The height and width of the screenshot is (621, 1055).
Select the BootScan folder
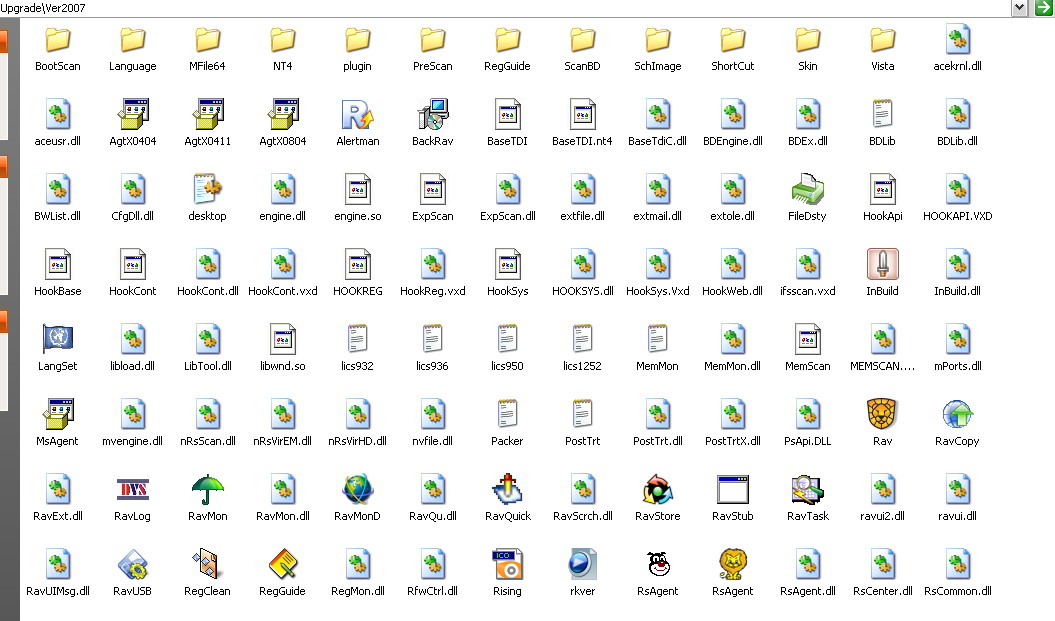pos(58,41)
